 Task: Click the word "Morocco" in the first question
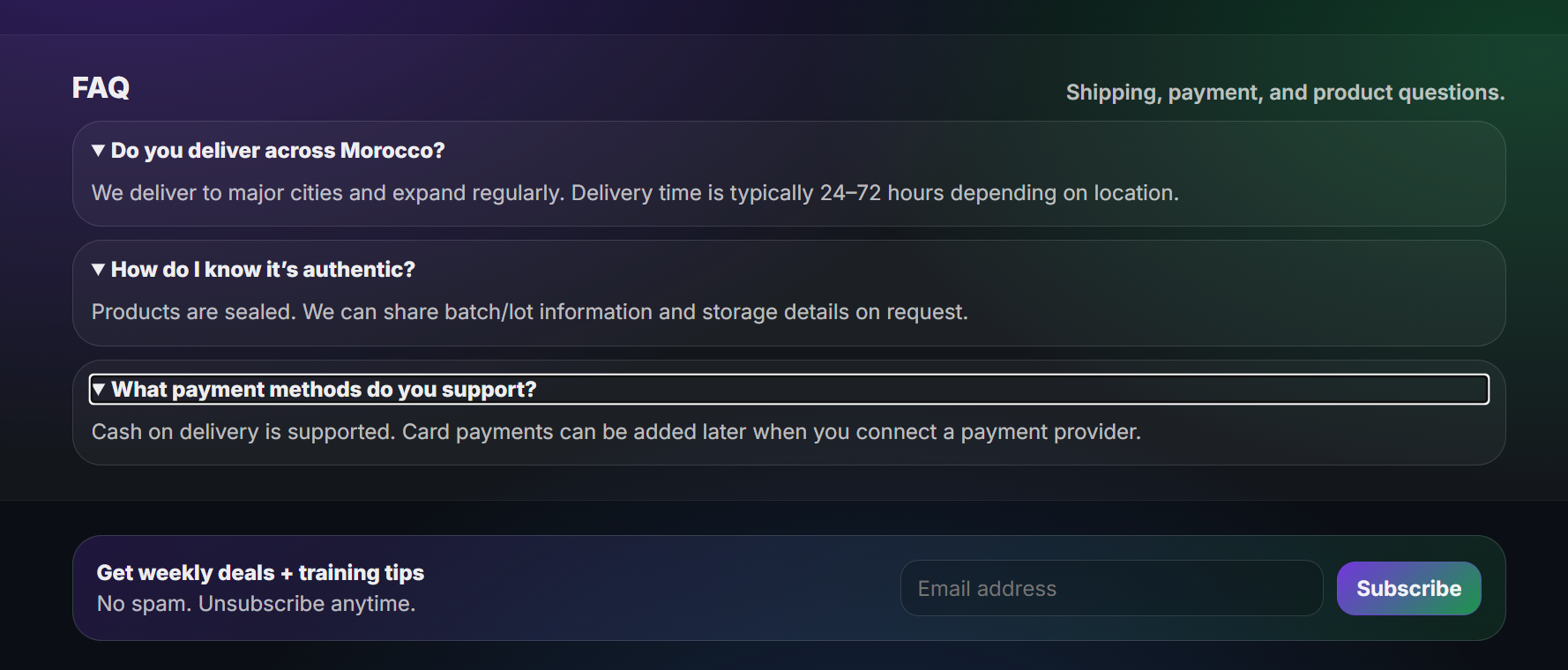[x=392, y=151]
